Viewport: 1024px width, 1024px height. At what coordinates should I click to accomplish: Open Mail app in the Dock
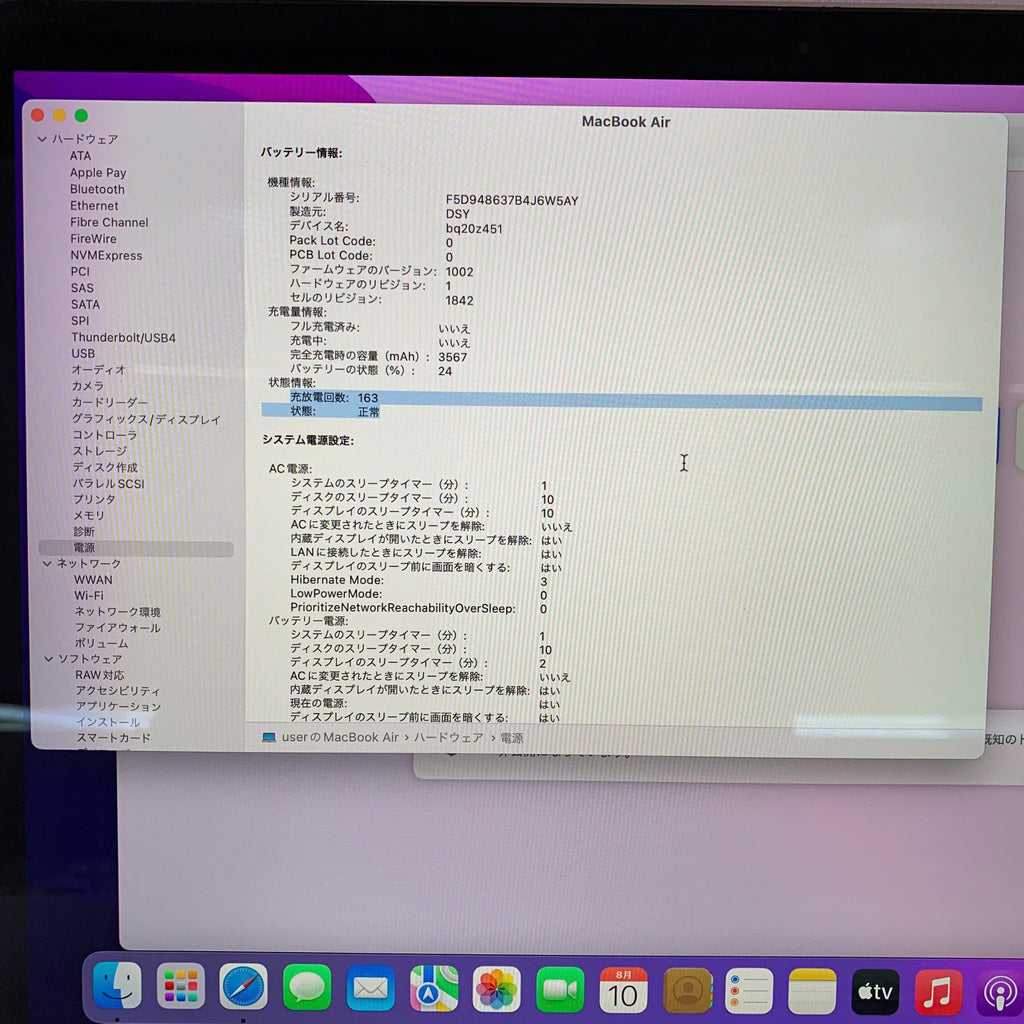370,988
